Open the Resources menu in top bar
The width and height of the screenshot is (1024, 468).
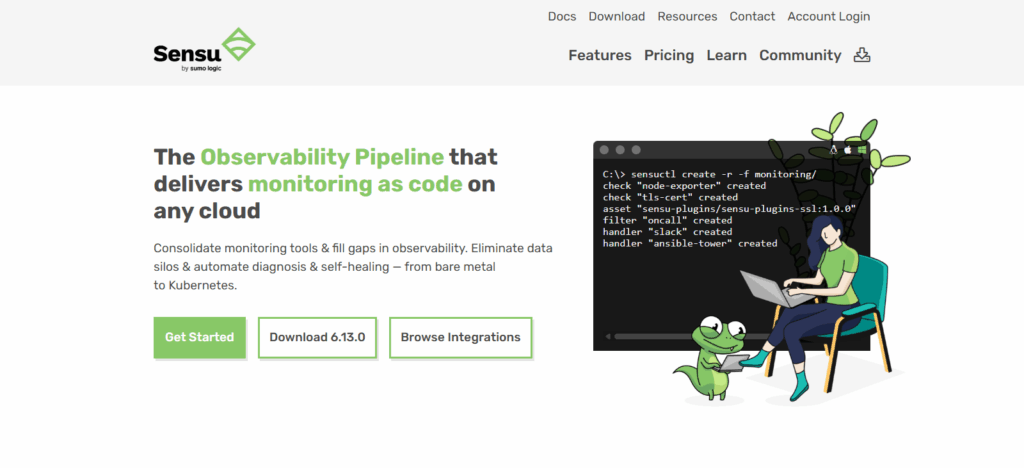(x=687, y=17)
